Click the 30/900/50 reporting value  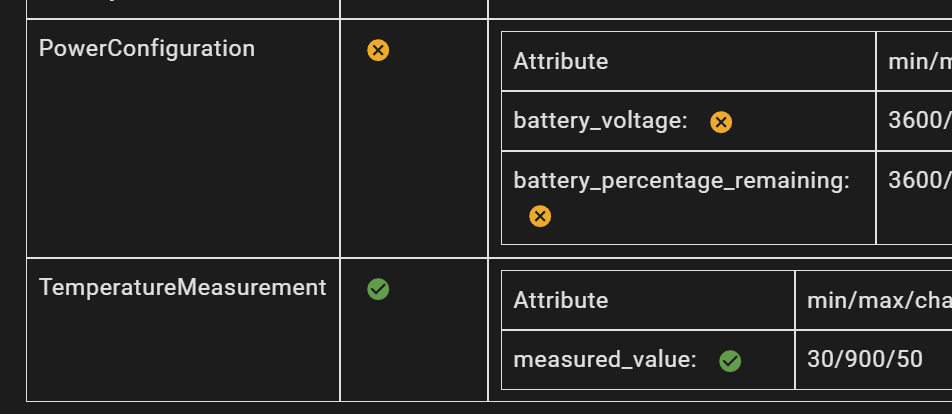pos(864,360)
